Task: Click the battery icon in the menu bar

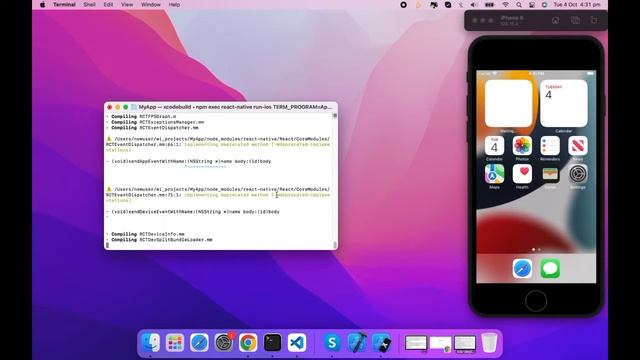Action: tap(489, 5)
